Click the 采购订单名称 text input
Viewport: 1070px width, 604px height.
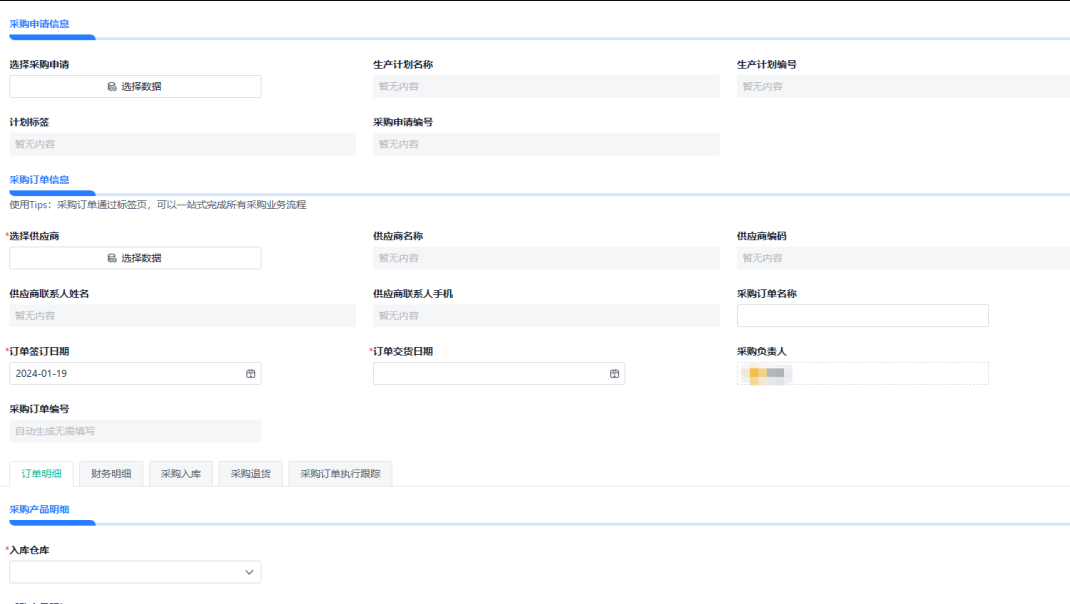tap(862, 316)
